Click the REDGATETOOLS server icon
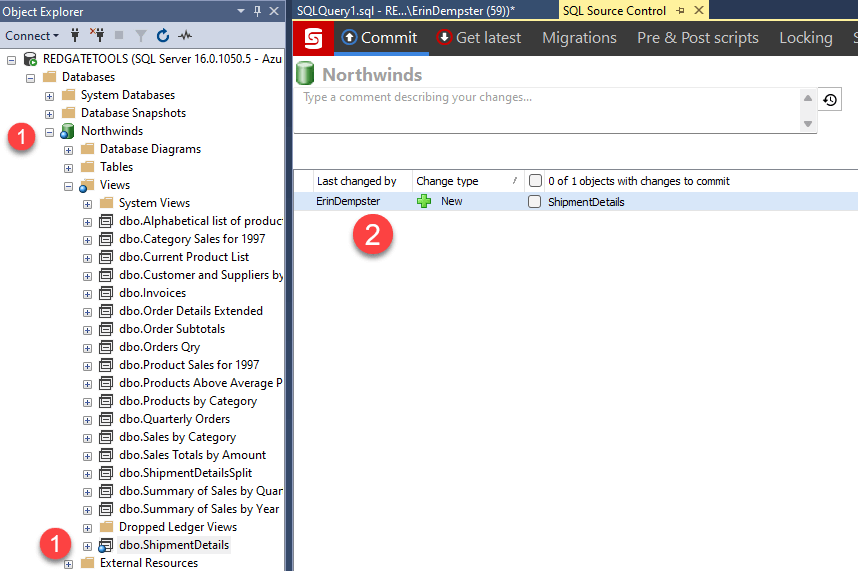The height and width of the screenshot is (571, 858). point(30,59)
